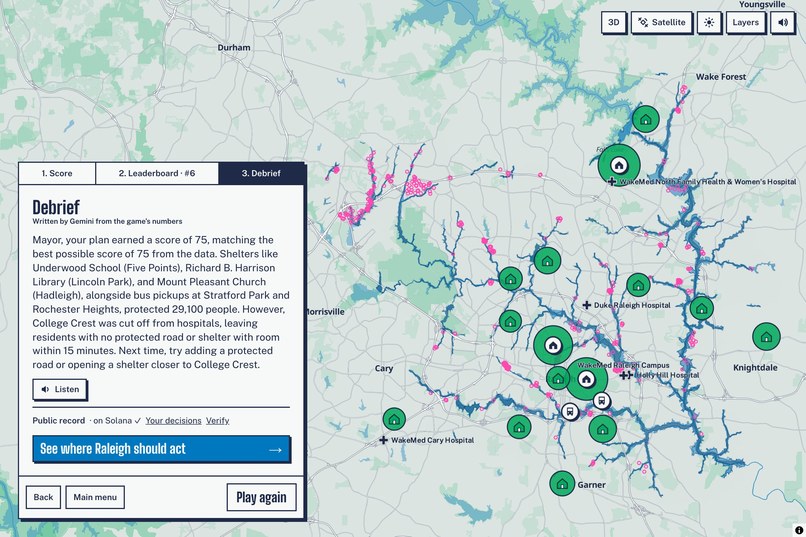Open the 2. Leaderboard tab

pyautogui.click(x=157, y=173)
